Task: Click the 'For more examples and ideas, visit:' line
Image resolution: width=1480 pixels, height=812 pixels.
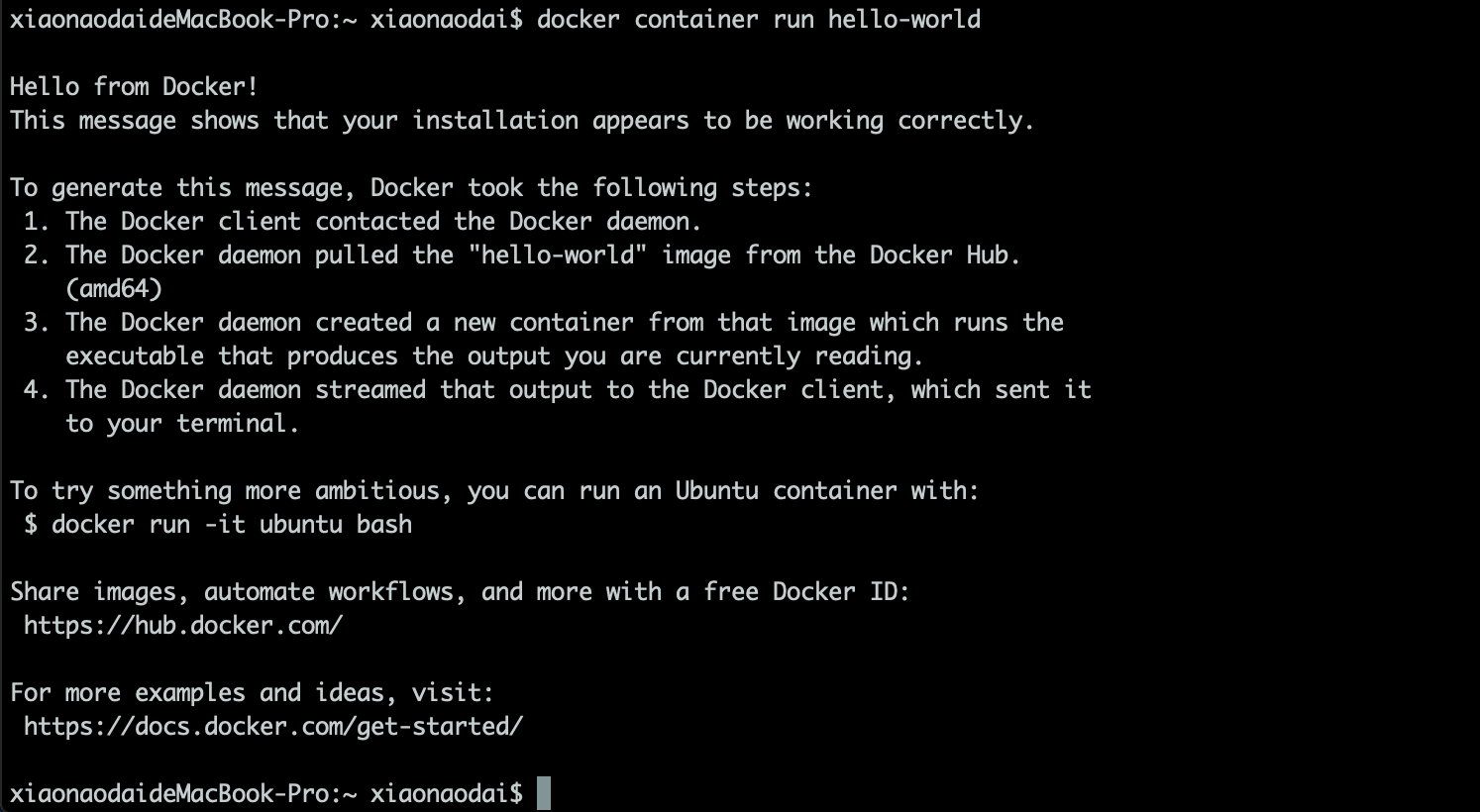Action: pos(252,693)
